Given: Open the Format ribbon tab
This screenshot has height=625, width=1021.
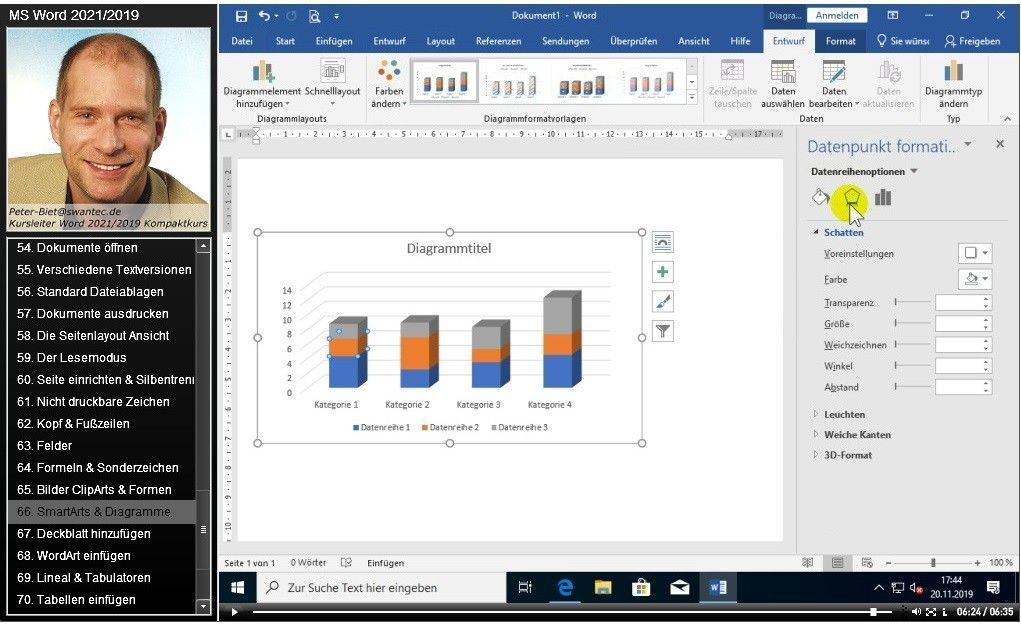Looking at the screenshot, I should click(x=840, y=41).
